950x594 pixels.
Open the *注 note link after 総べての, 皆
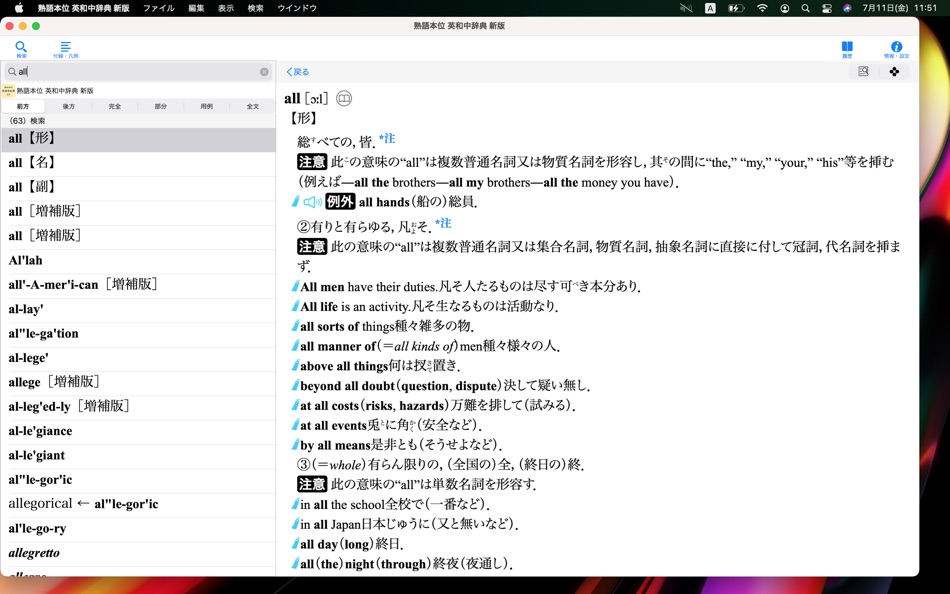tap(387, 139)
